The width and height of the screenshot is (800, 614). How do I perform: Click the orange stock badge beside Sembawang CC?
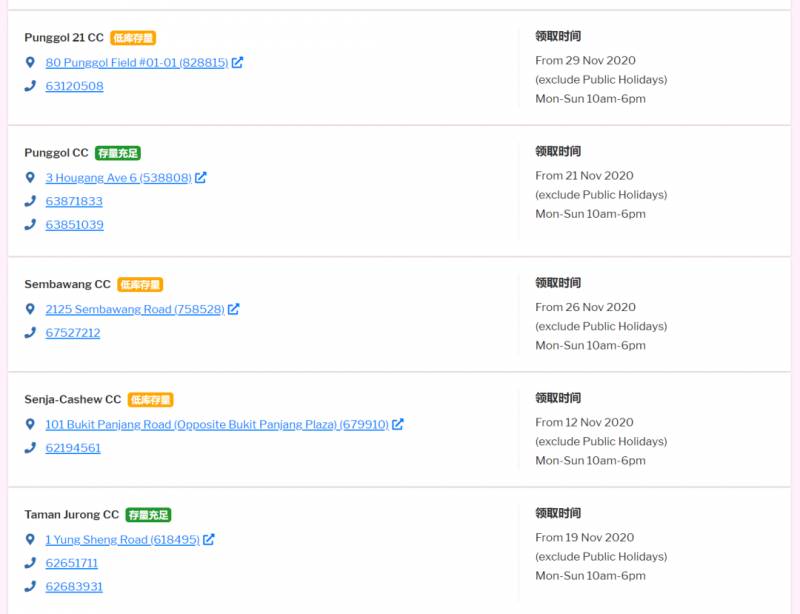pos(140,285)
